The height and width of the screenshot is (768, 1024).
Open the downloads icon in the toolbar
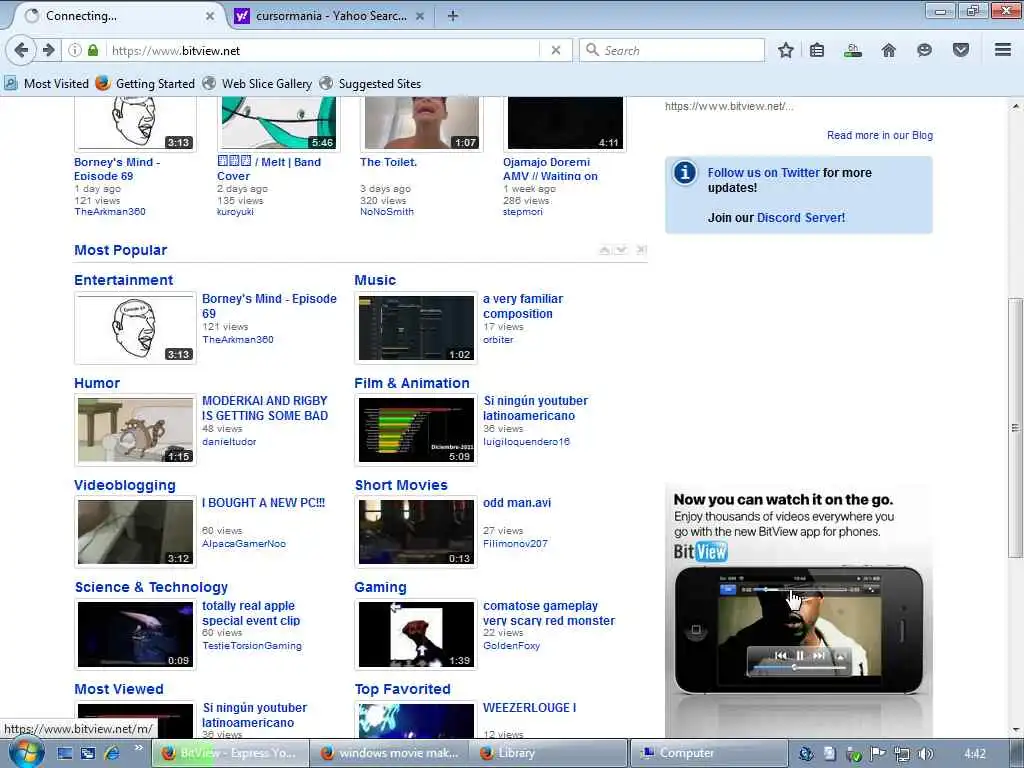[x=852, y=50]
